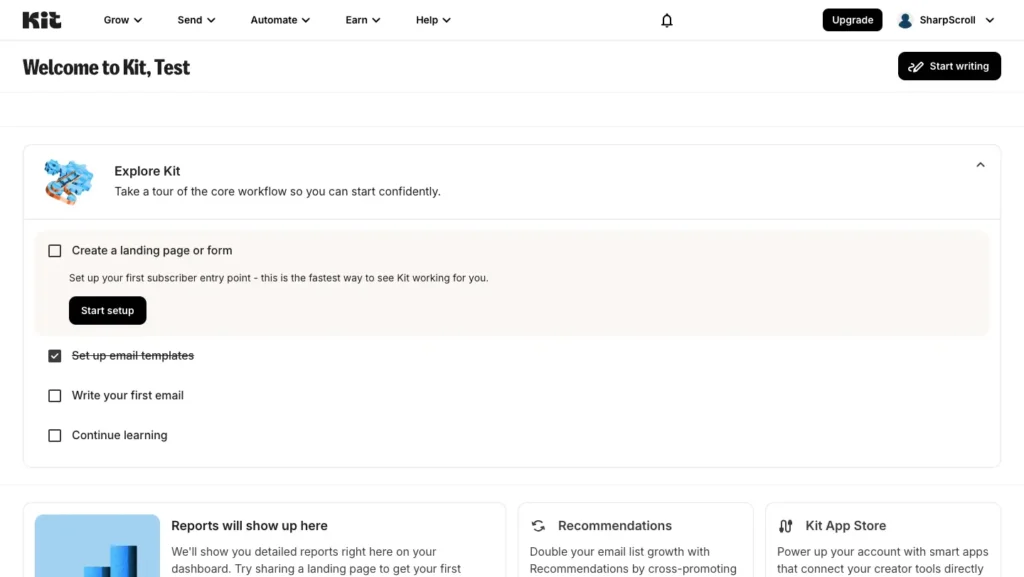Click the Recommendations refresh icon
Screen dimensions: 1024x577
click(x=538, y=525)
